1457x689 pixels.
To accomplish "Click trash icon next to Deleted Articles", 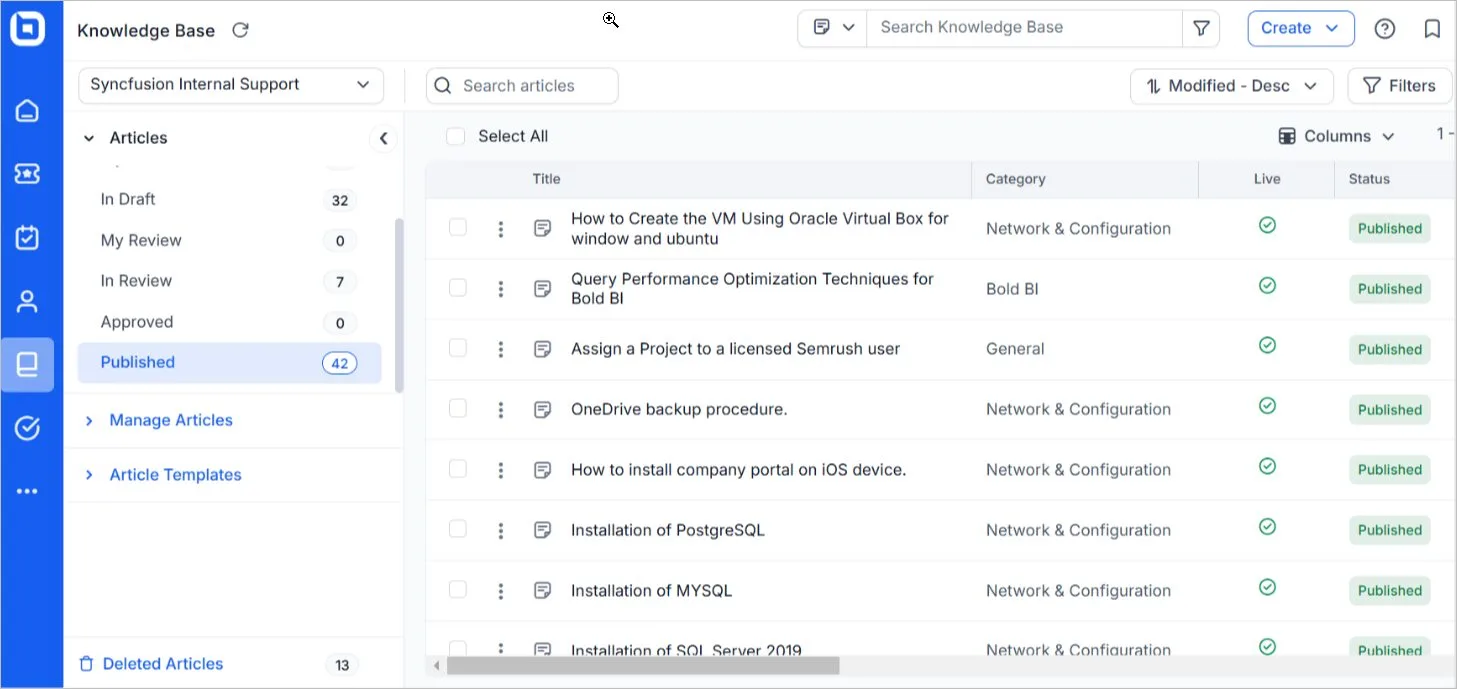I will coord(86,664).
